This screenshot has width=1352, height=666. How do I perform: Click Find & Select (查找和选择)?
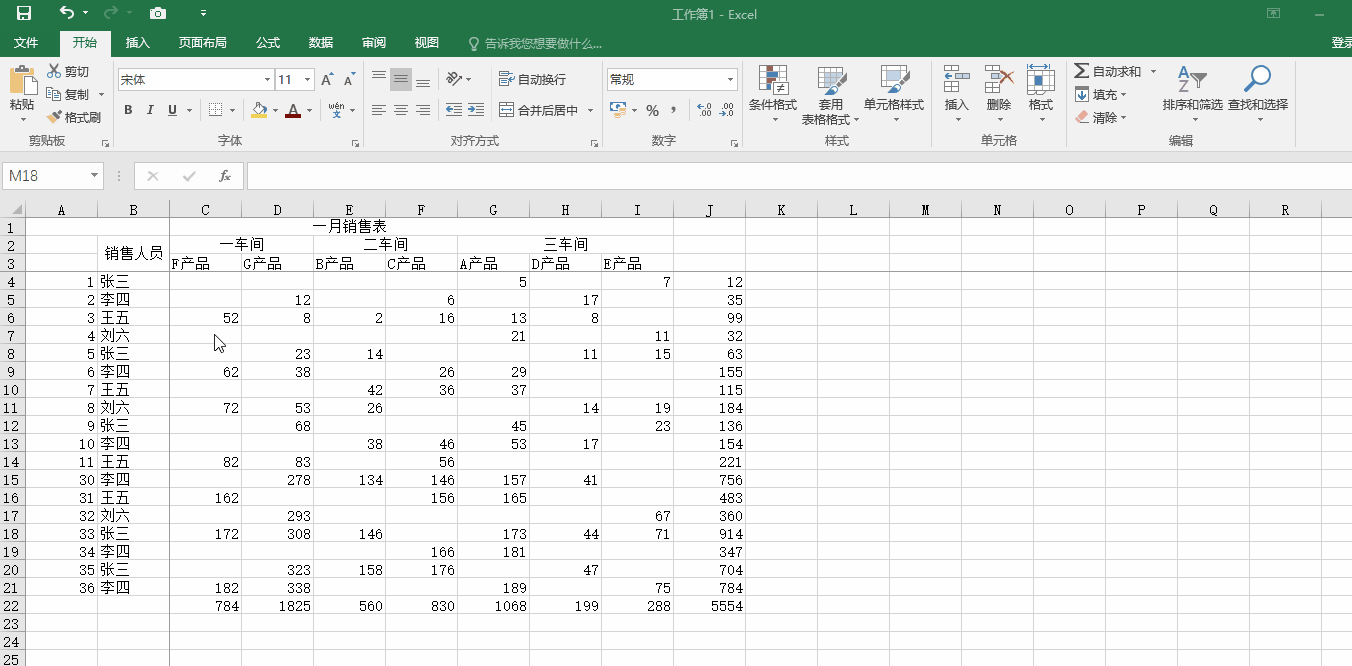point(1258,95)
